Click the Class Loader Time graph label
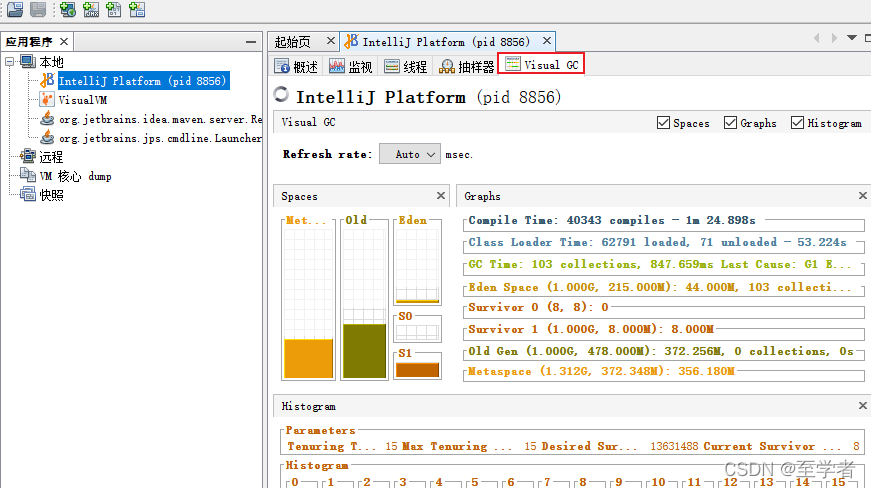This screenshot has width=871, height=488. pyautogui.click(x=657, y=243)
